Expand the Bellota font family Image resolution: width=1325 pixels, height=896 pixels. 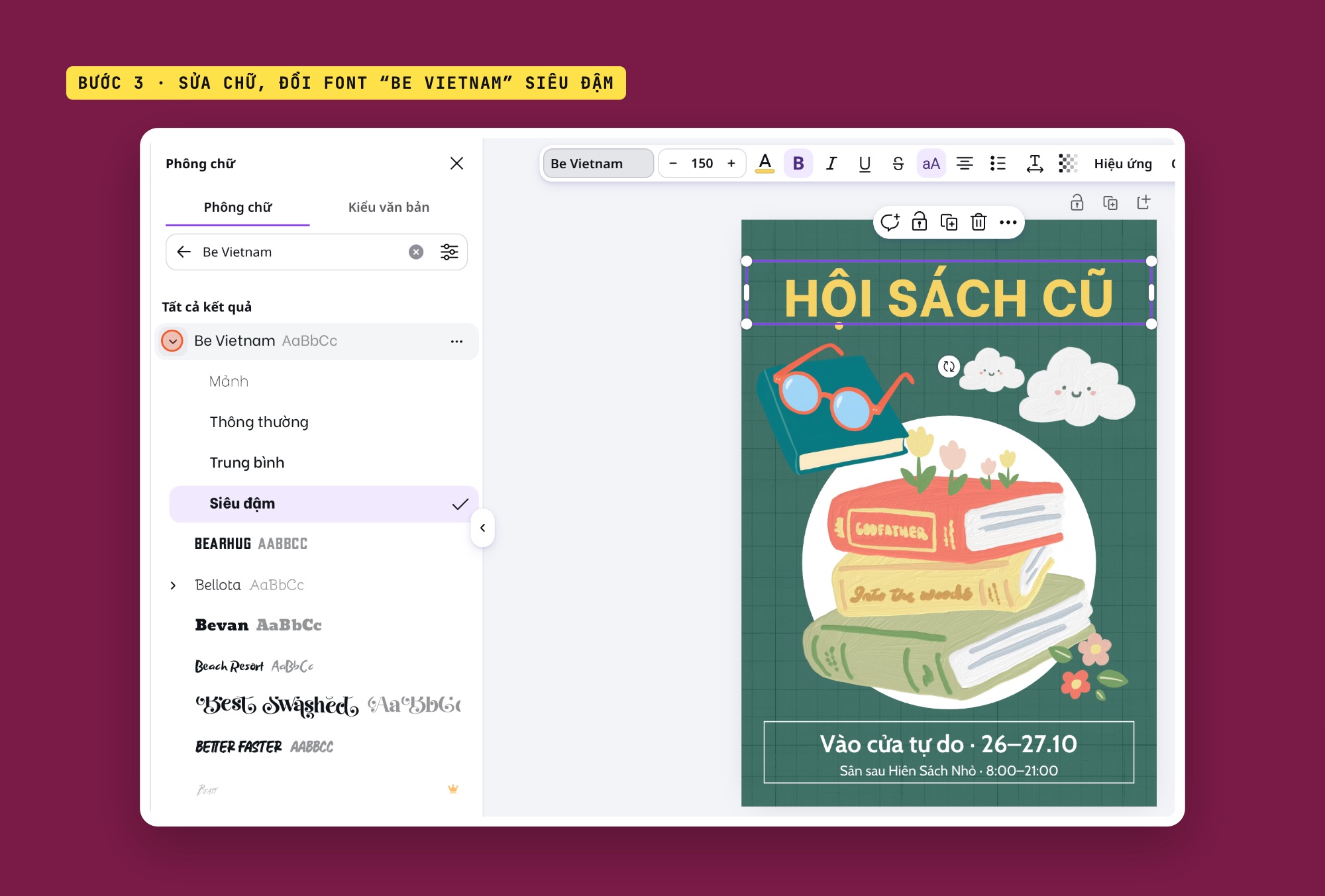point(173,585)
